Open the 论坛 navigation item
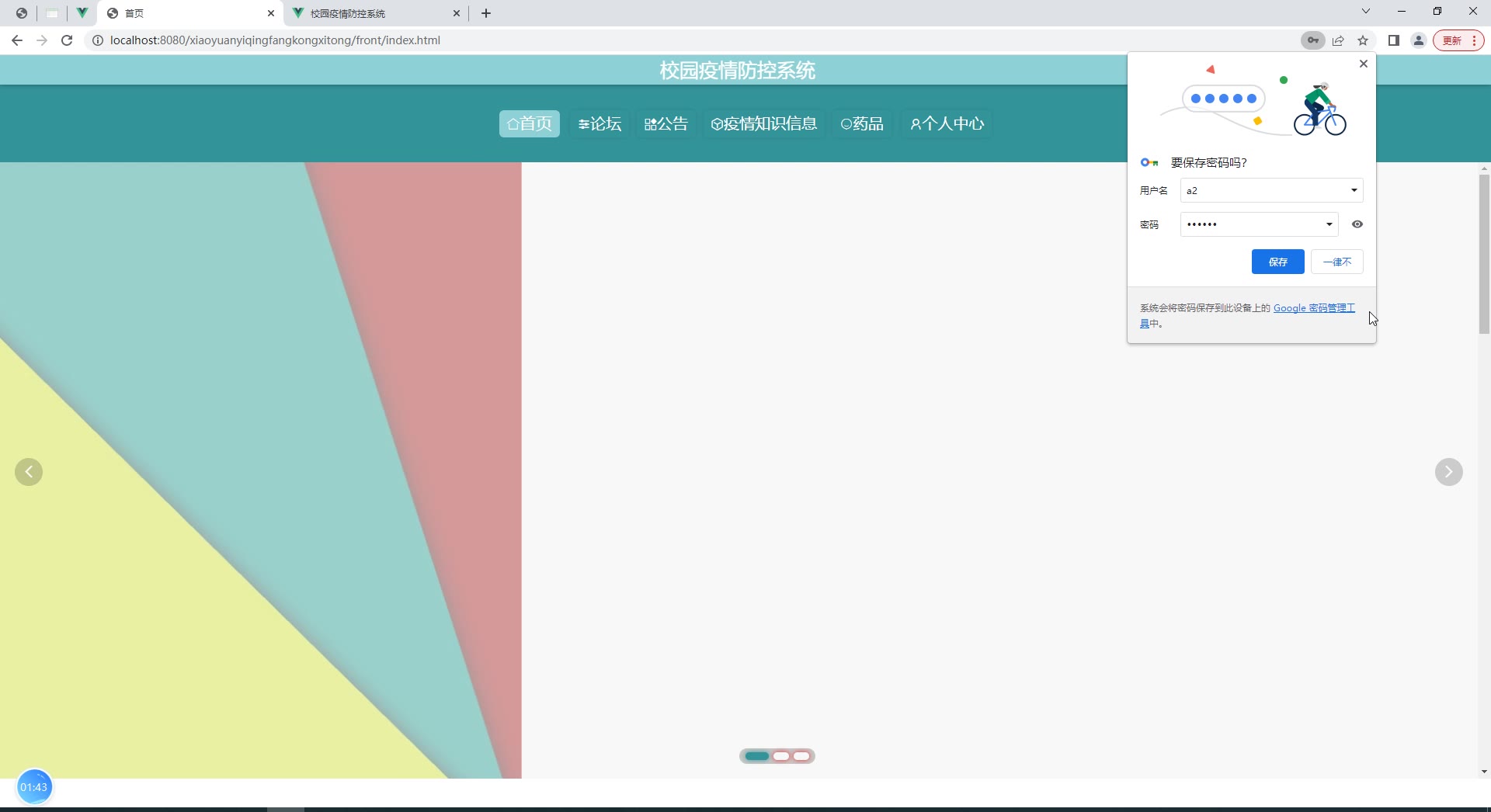This screenshot has height=812, width=1491. 600,123
